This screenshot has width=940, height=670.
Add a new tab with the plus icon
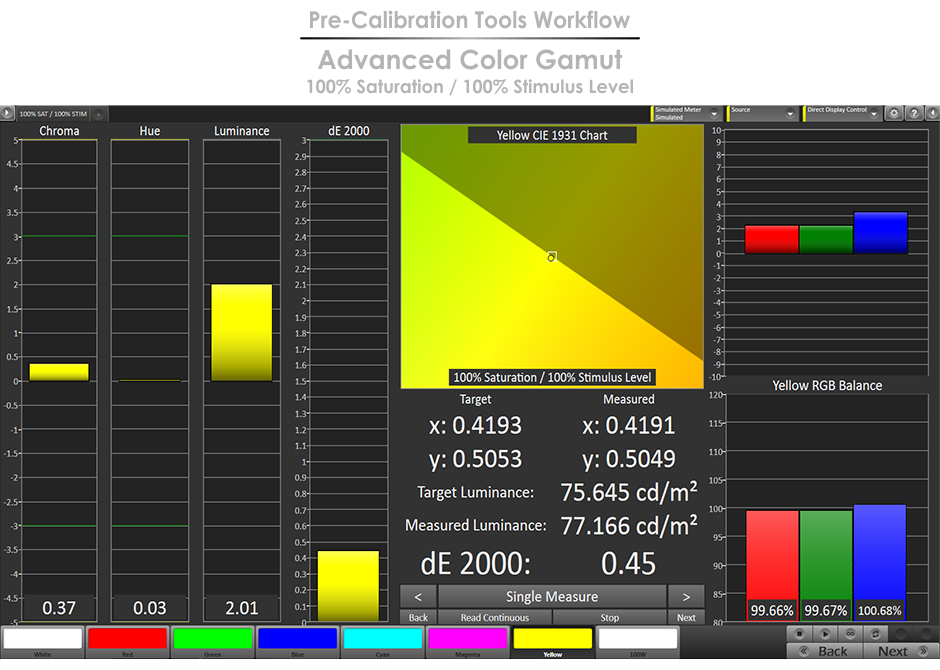[x=99, y=113]
